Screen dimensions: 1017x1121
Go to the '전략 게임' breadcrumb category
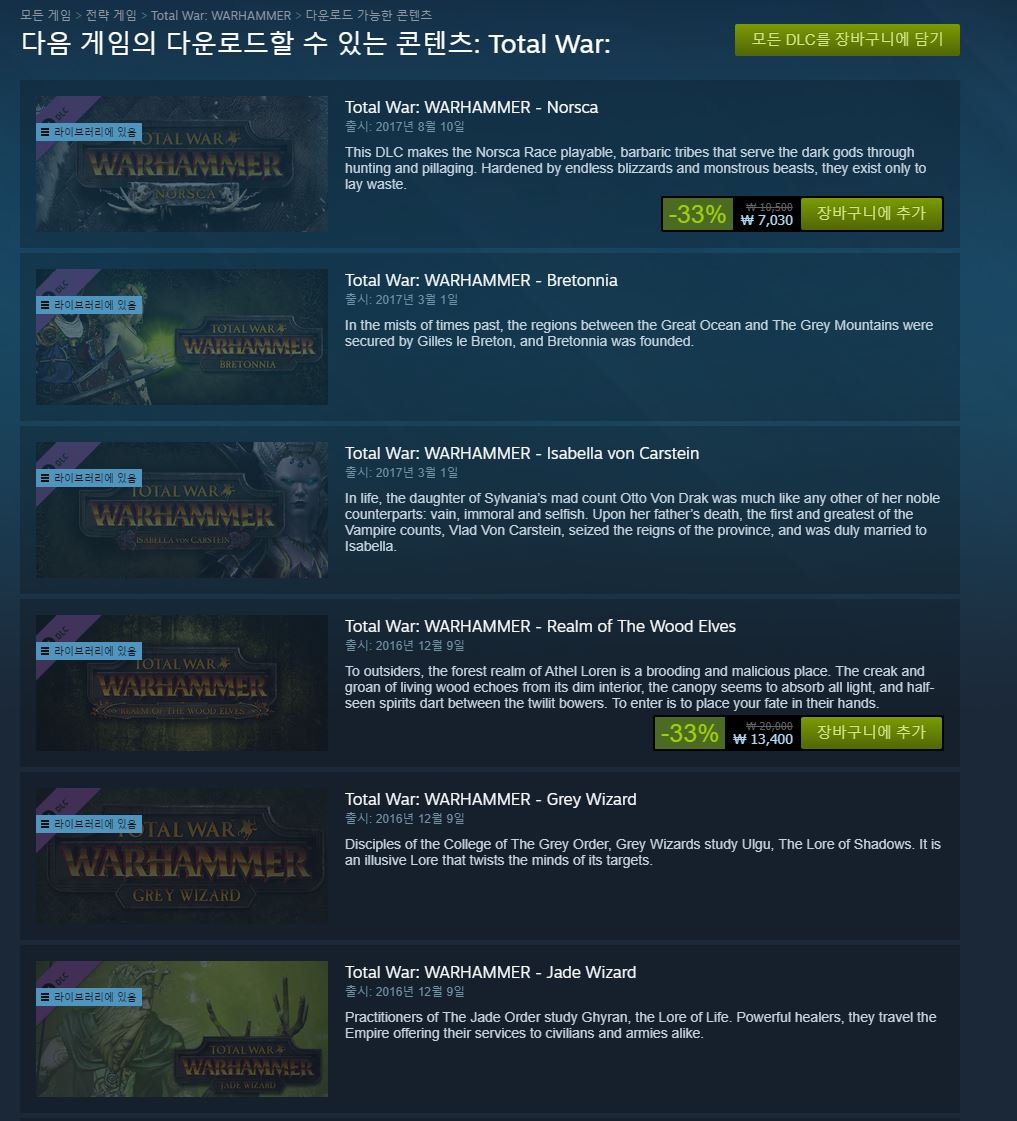111,15
